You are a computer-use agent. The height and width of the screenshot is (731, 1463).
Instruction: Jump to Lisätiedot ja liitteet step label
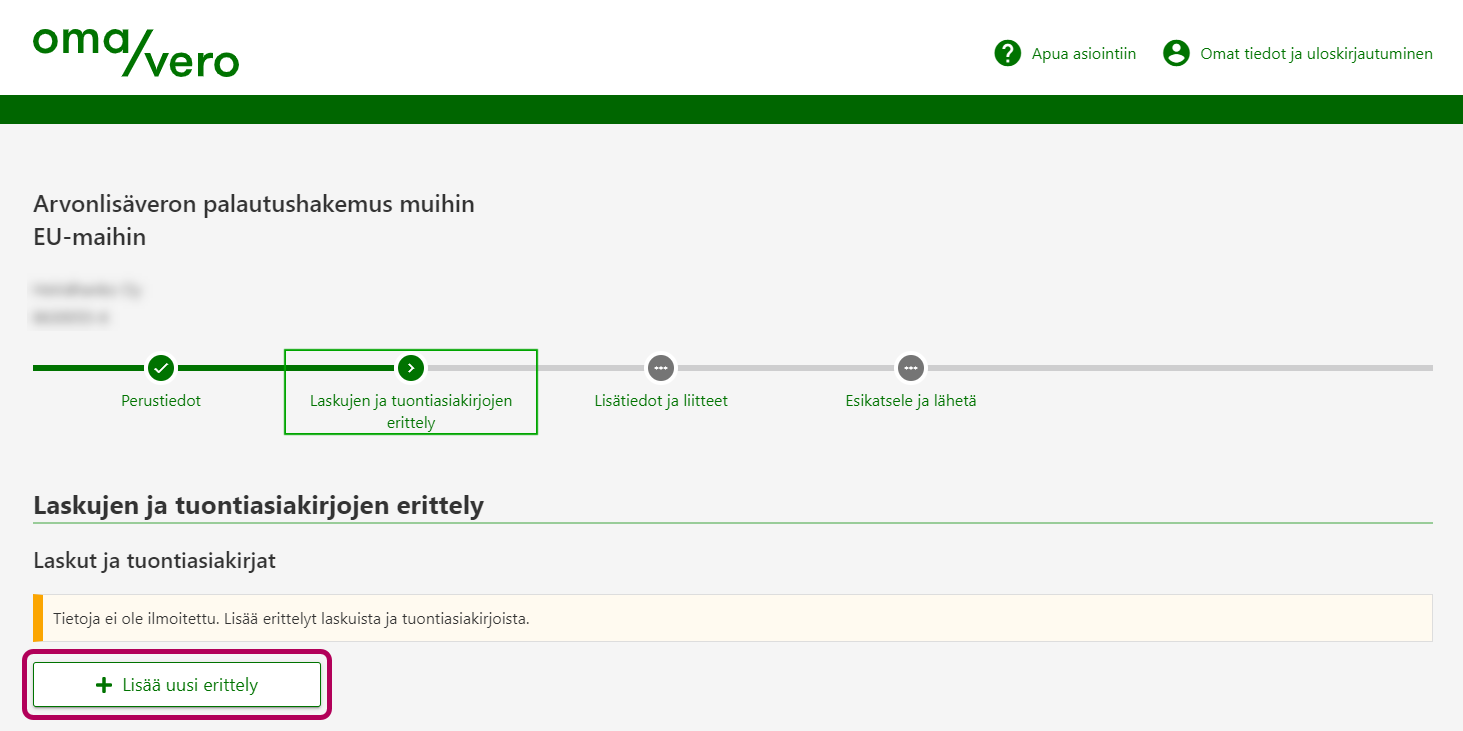click(660, 401)
